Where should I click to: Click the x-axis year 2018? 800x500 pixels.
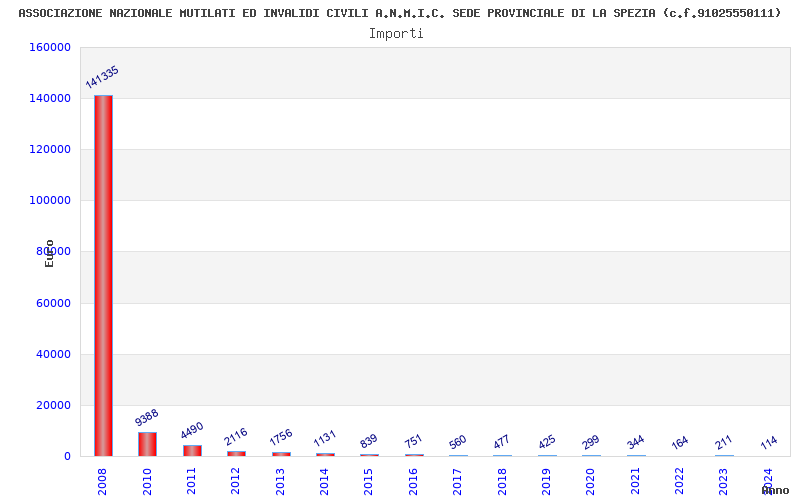coord(502,482)
